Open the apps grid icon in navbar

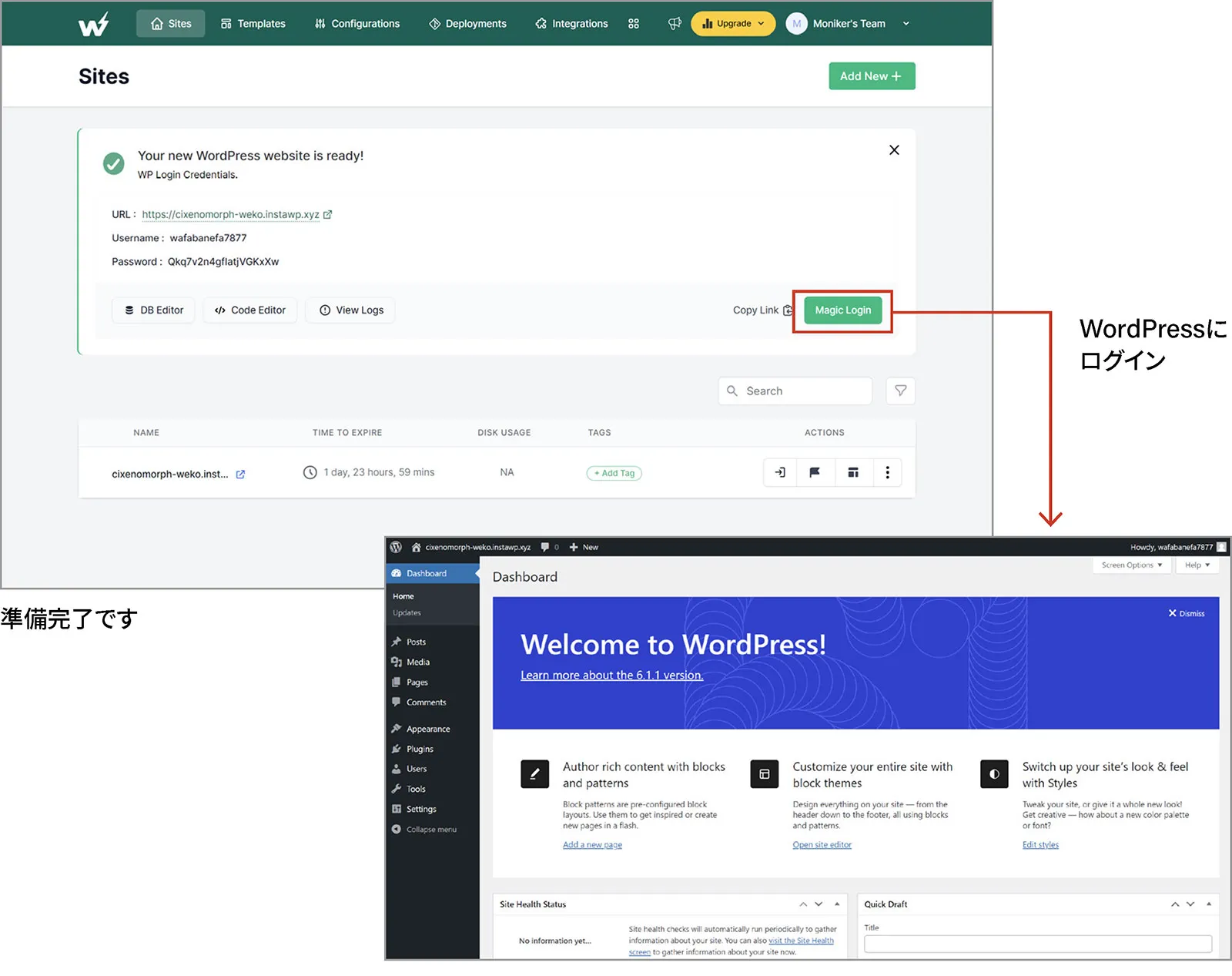(x=634, y=24)
